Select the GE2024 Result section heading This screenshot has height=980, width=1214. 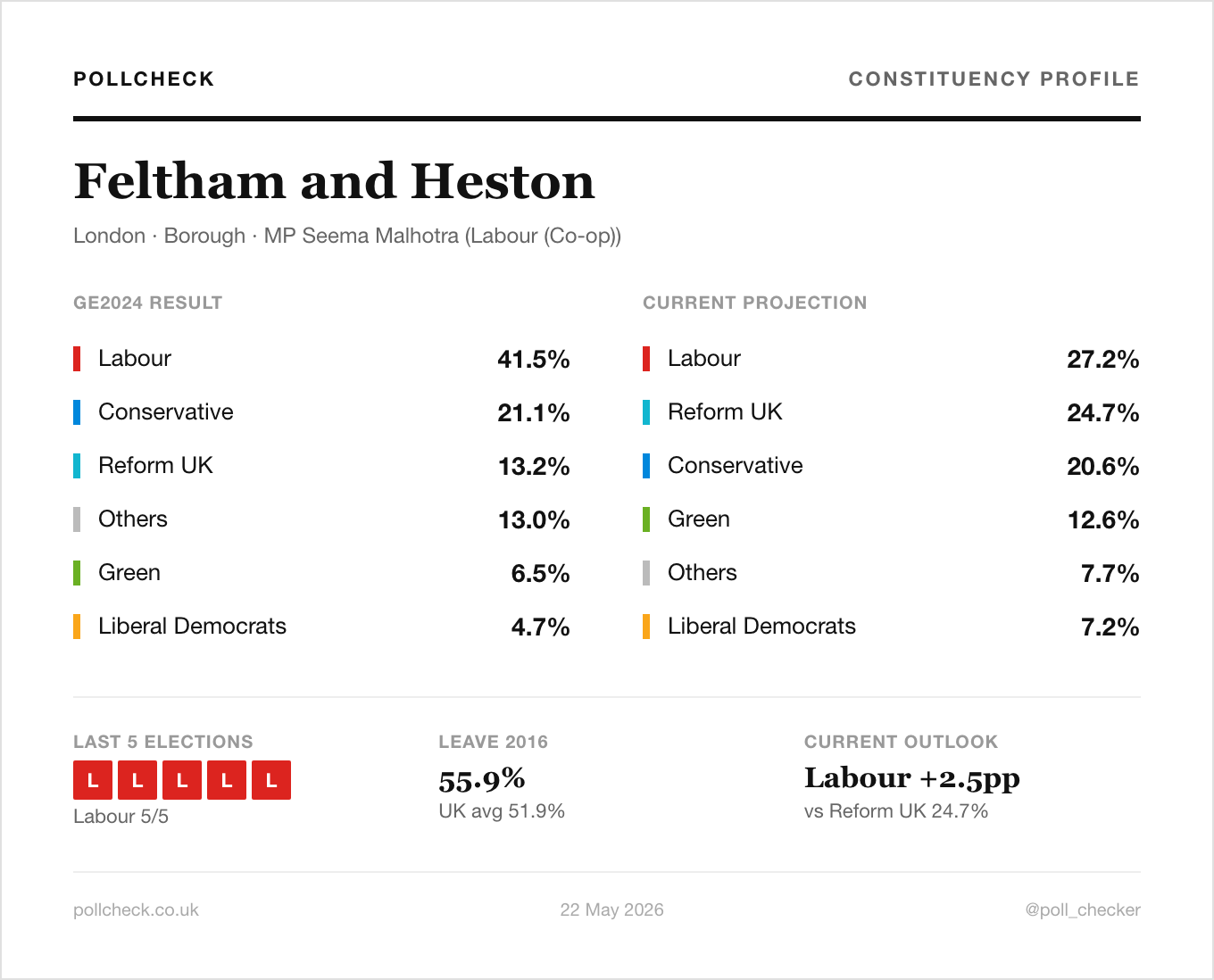(148, 303)
